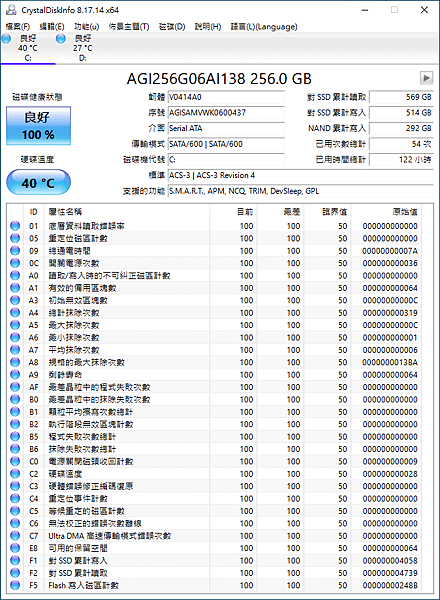Open the 磁碟(D) menu
Image resolution: width=440 pixels, height=600 pixels.
click(172, 26)
